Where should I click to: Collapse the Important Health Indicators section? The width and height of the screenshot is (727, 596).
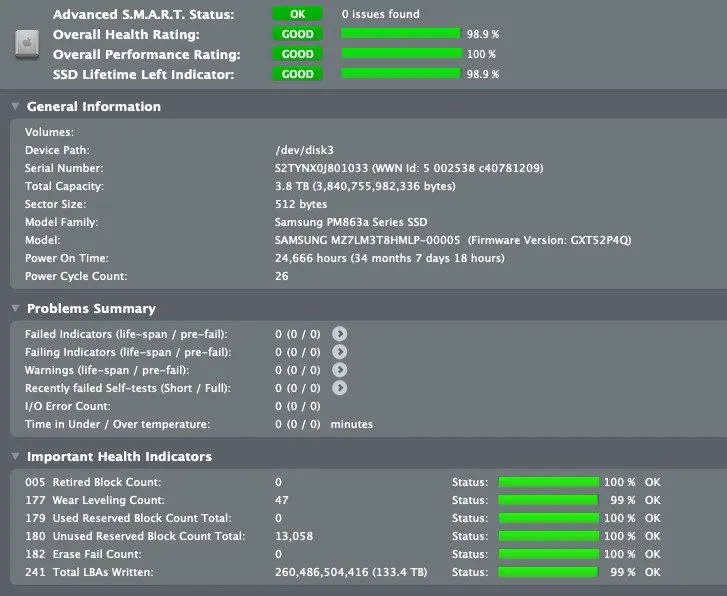coord(15,456)
